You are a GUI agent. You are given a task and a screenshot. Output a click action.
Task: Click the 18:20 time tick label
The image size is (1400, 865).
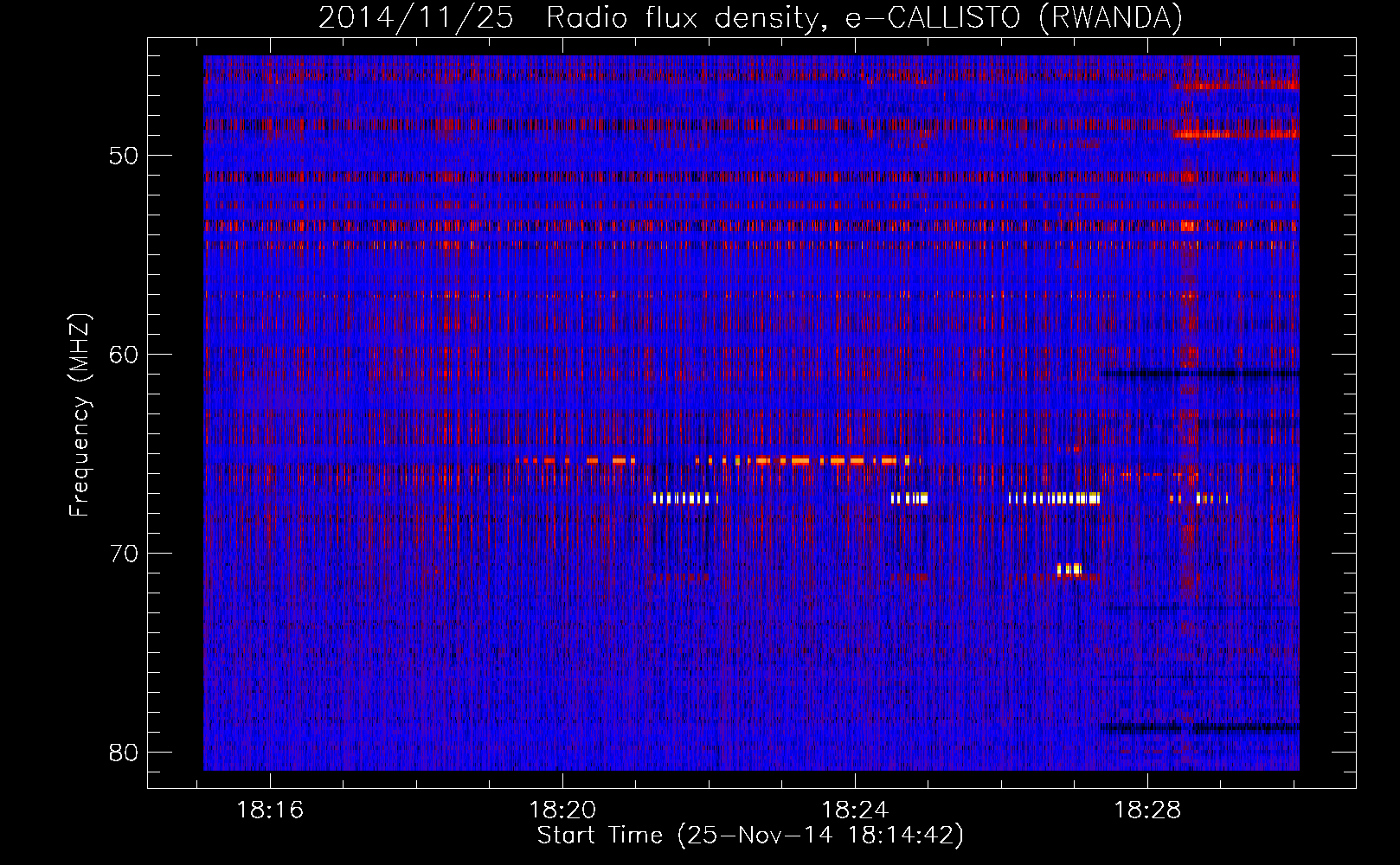563,811
